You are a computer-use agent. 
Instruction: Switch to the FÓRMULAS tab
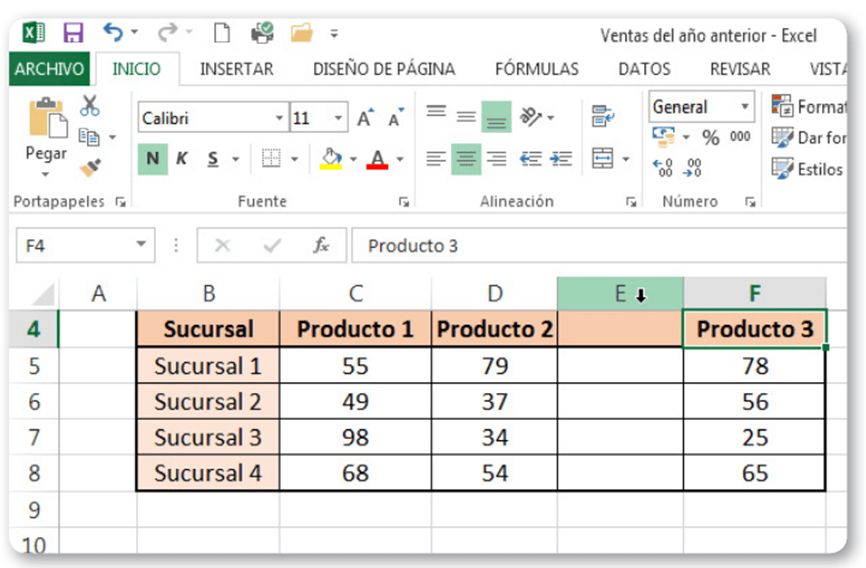tap(537, 69)
